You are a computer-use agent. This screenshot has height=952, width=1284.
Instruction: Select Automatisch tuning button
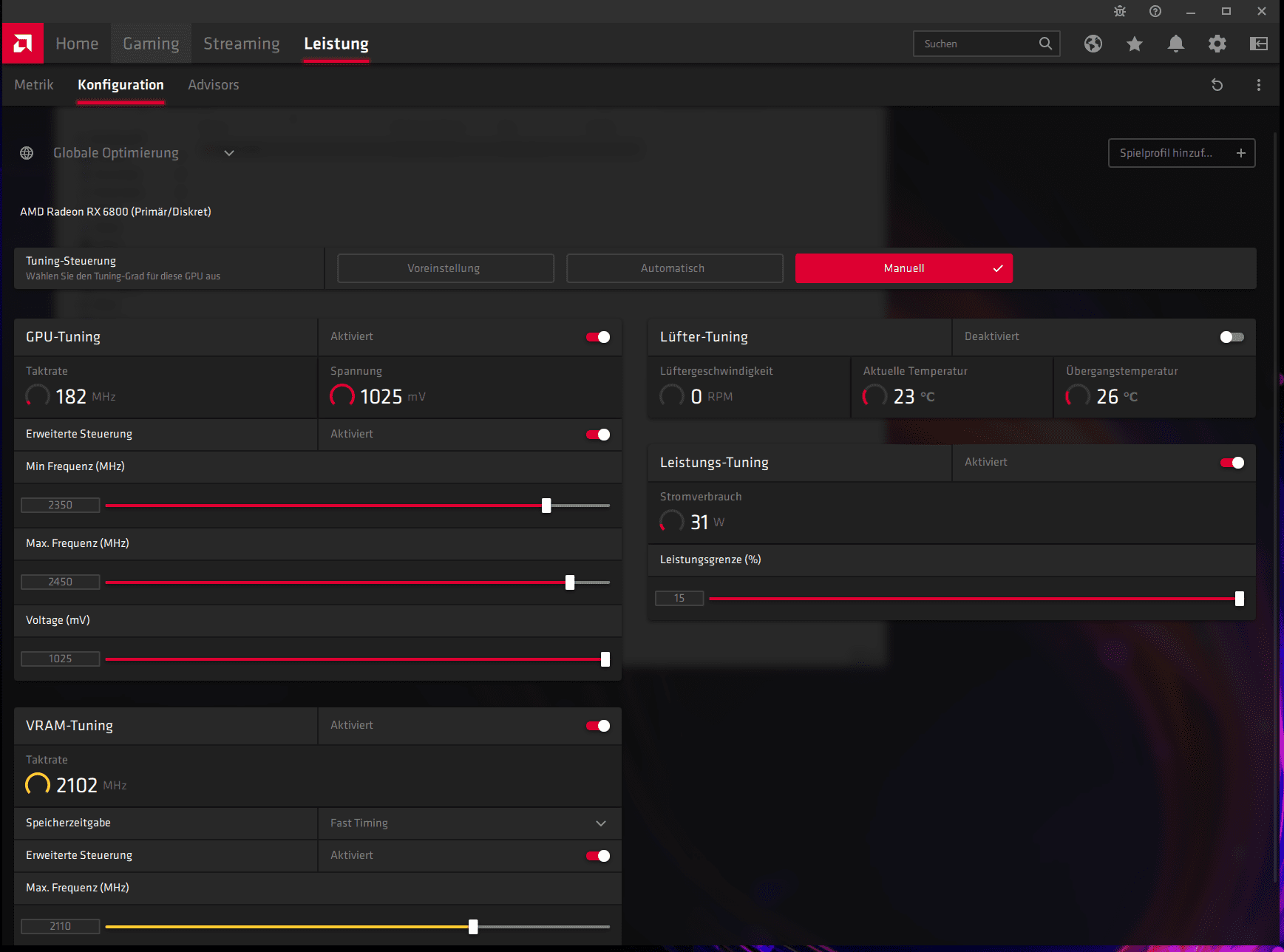click(x=675, y=268)
